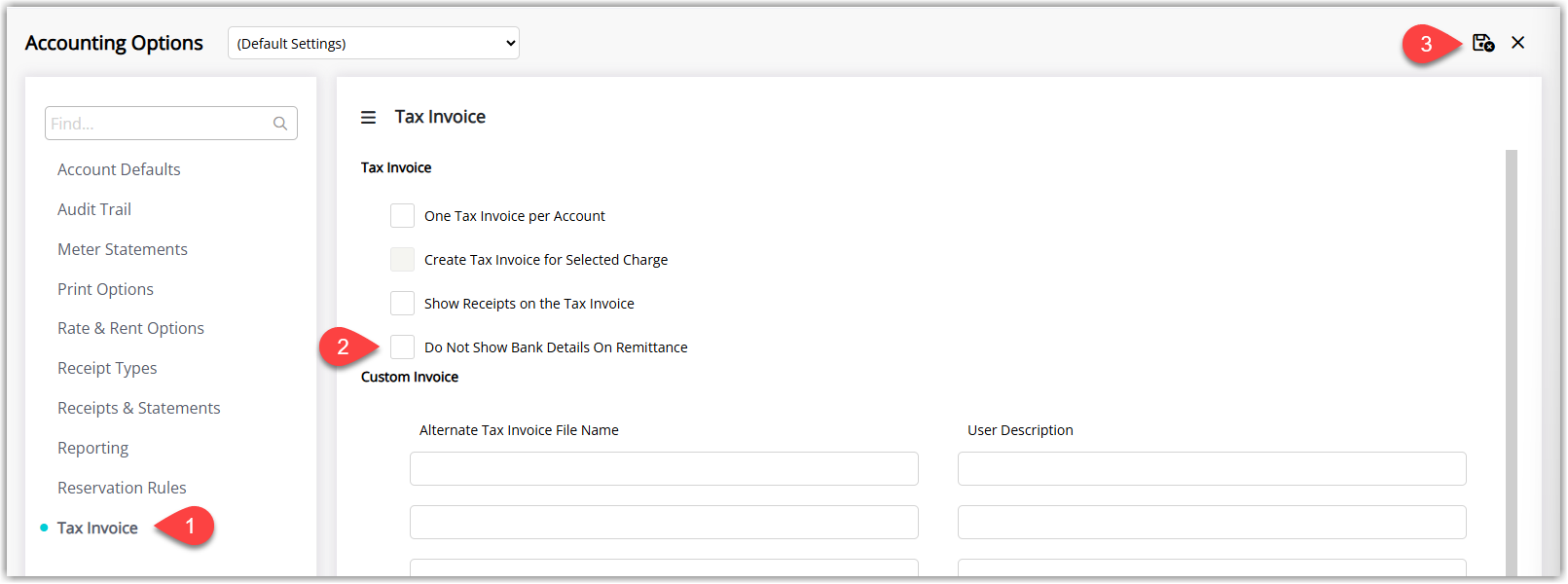The image size is (1568, 584).
Task: Open Print Options section
Action: 105,289
